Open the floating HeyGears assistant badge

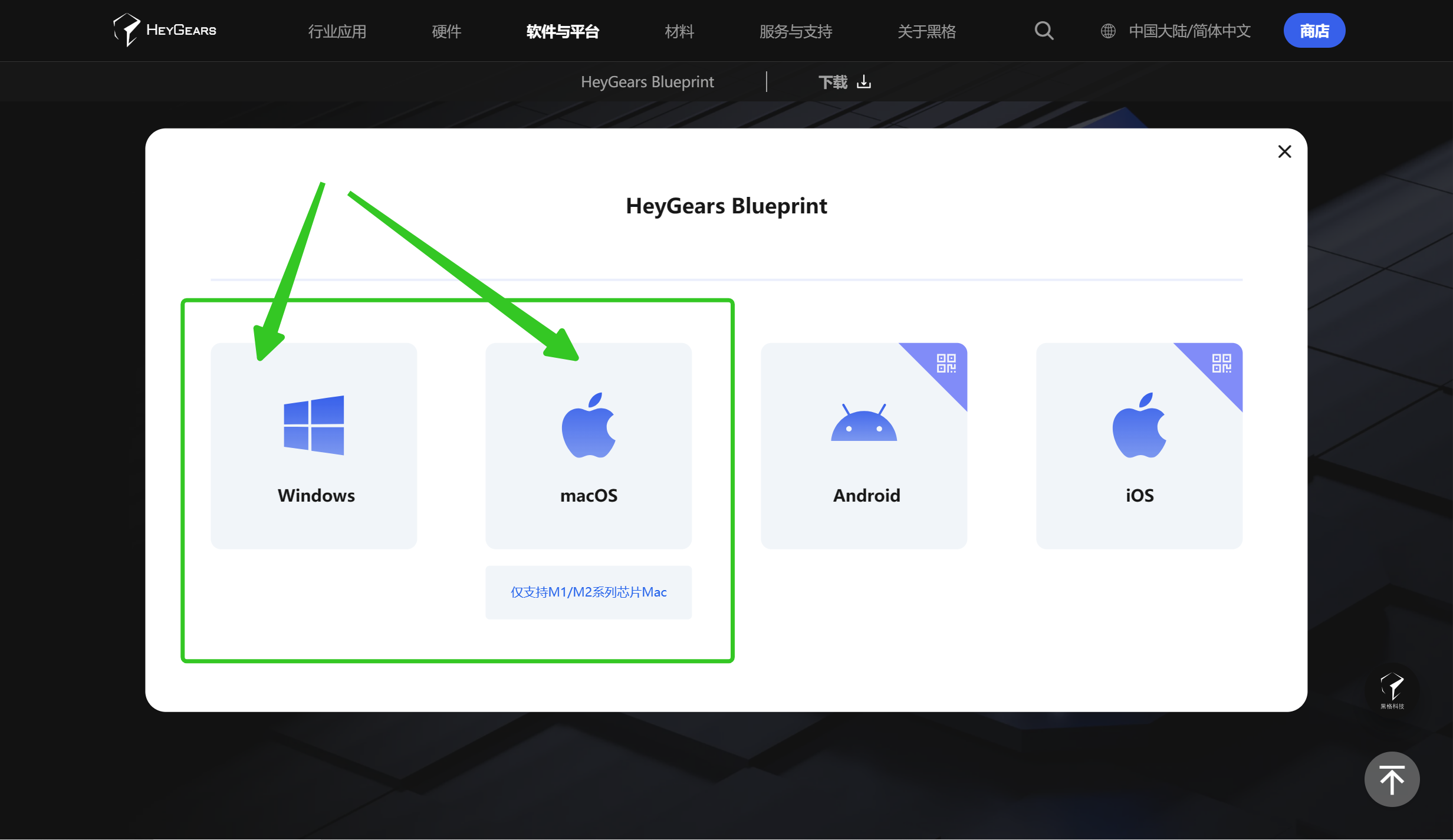(x=1392, y=690)
